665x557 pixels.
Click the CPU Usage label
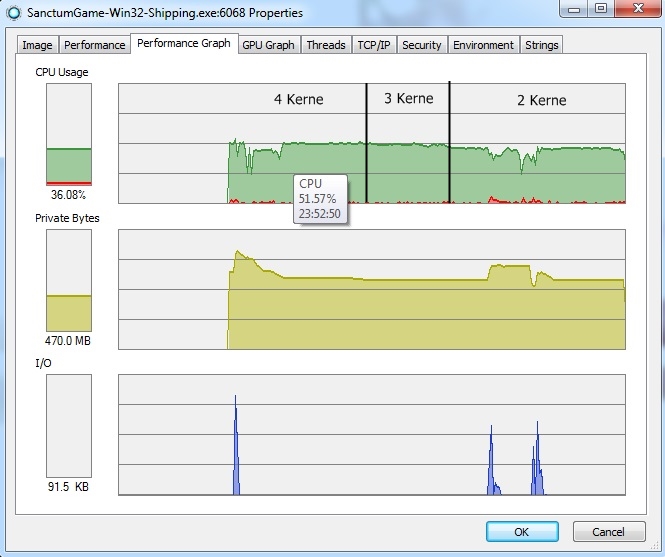tap(62, 72)
